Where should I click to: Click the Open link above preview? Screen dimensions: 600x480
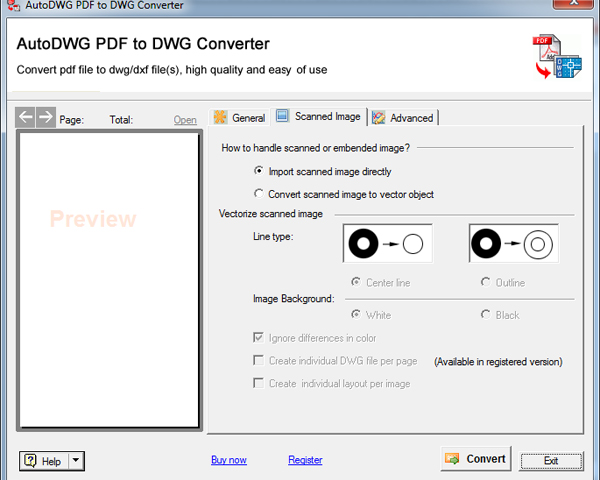click(185, 120)
